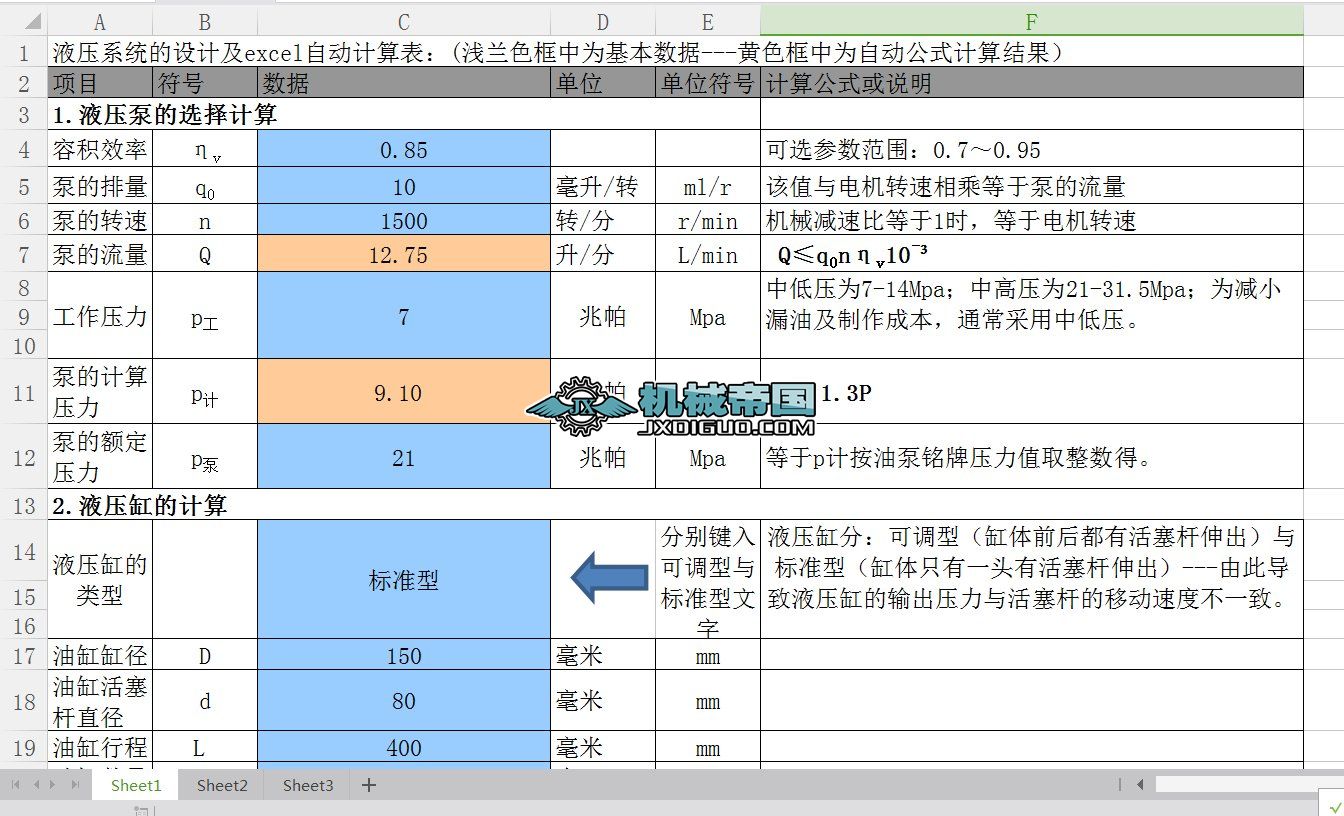Select the highlighted column F header

click(1032, 22)
